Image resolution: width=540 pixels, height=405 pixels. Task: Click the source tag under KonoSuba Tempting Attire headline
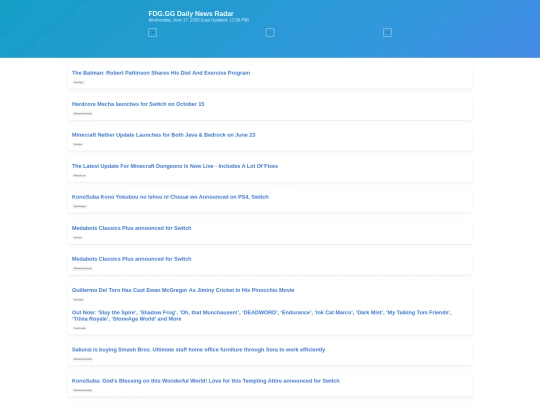click(83, 390)
